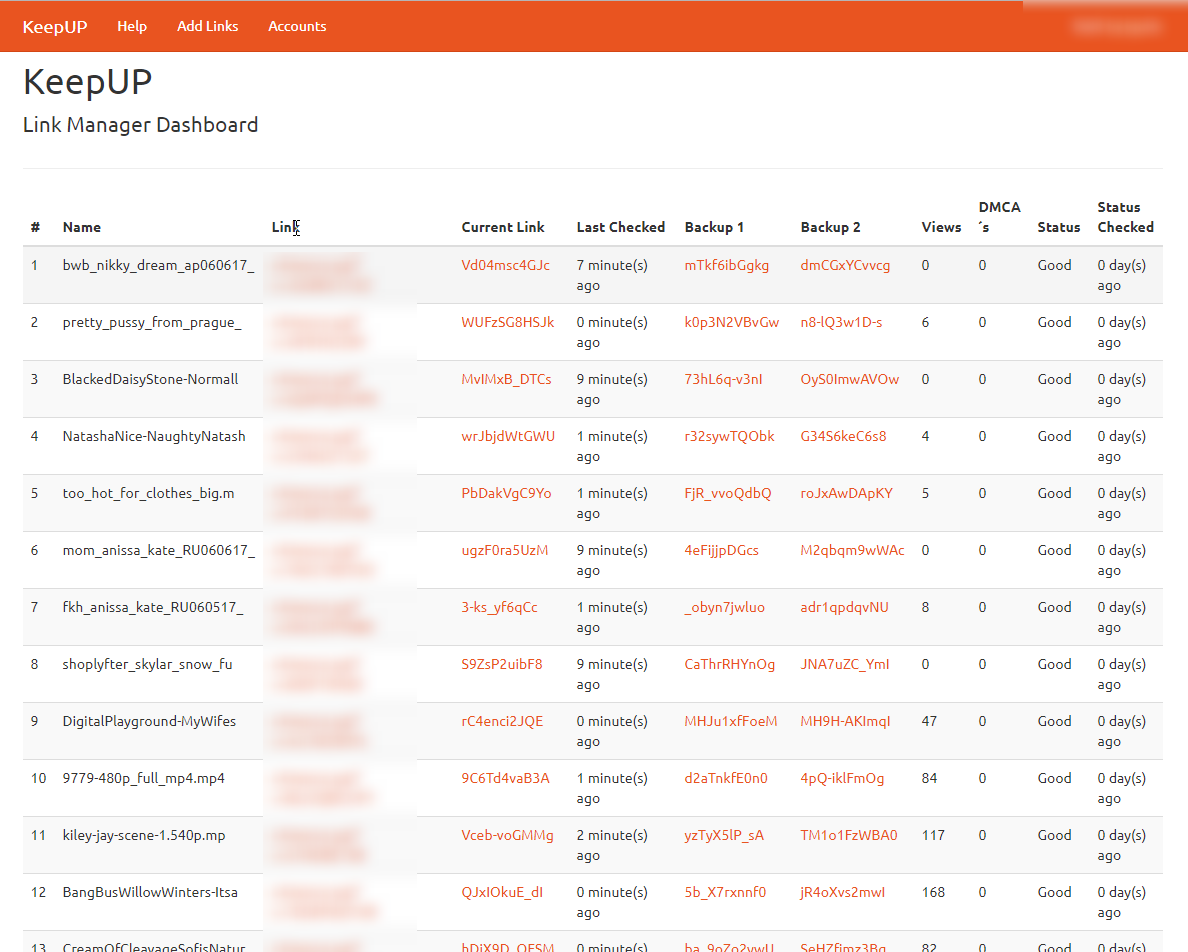Click Backup 1 link r32sywTQObk in row 4
Image resolution: width=1188 pixels, height=952 pixels.
(x=729, y=436)
